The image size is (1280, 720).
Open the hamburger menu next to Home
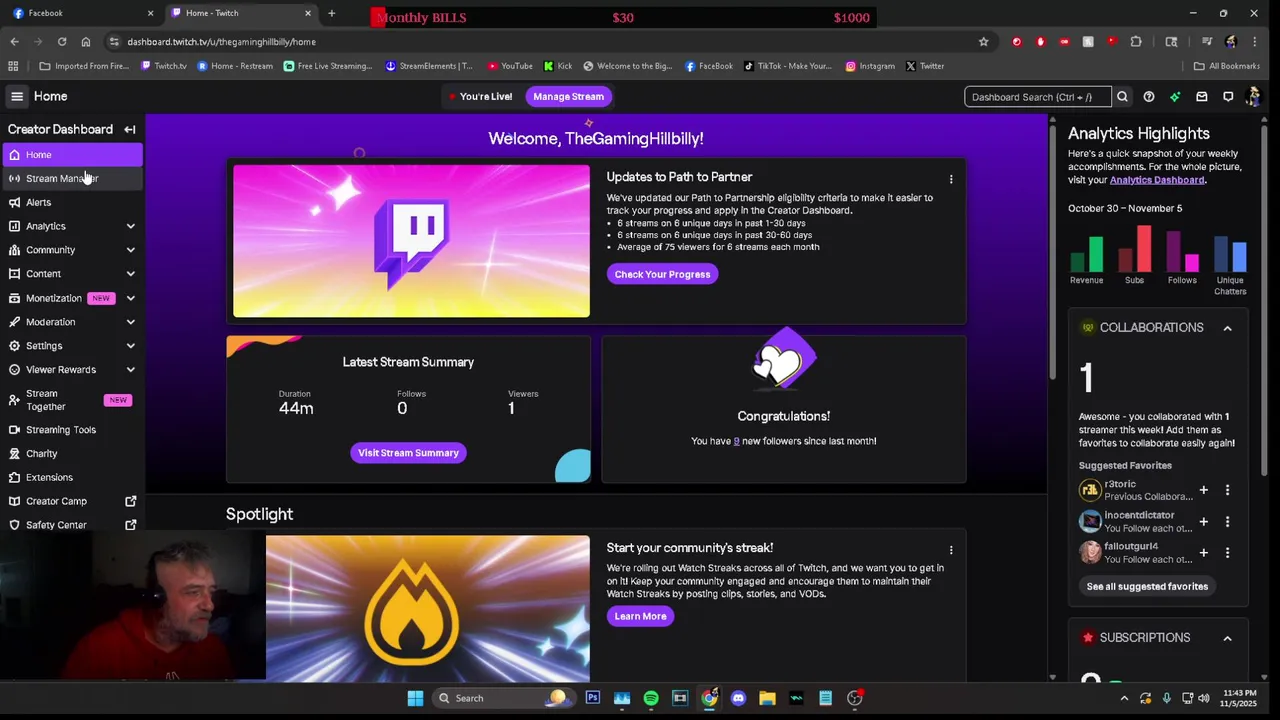coord(17,96)
